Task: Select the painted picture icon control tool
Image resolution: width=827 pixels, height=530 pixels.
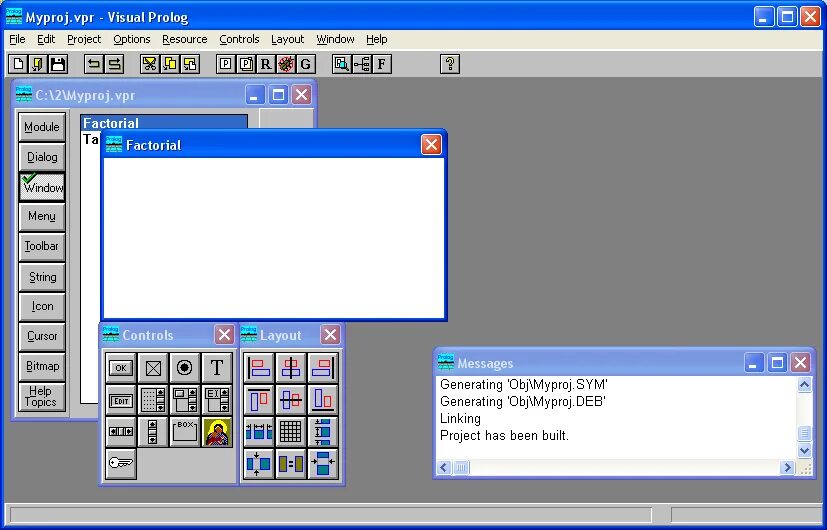Action: [x=217, y=432]
